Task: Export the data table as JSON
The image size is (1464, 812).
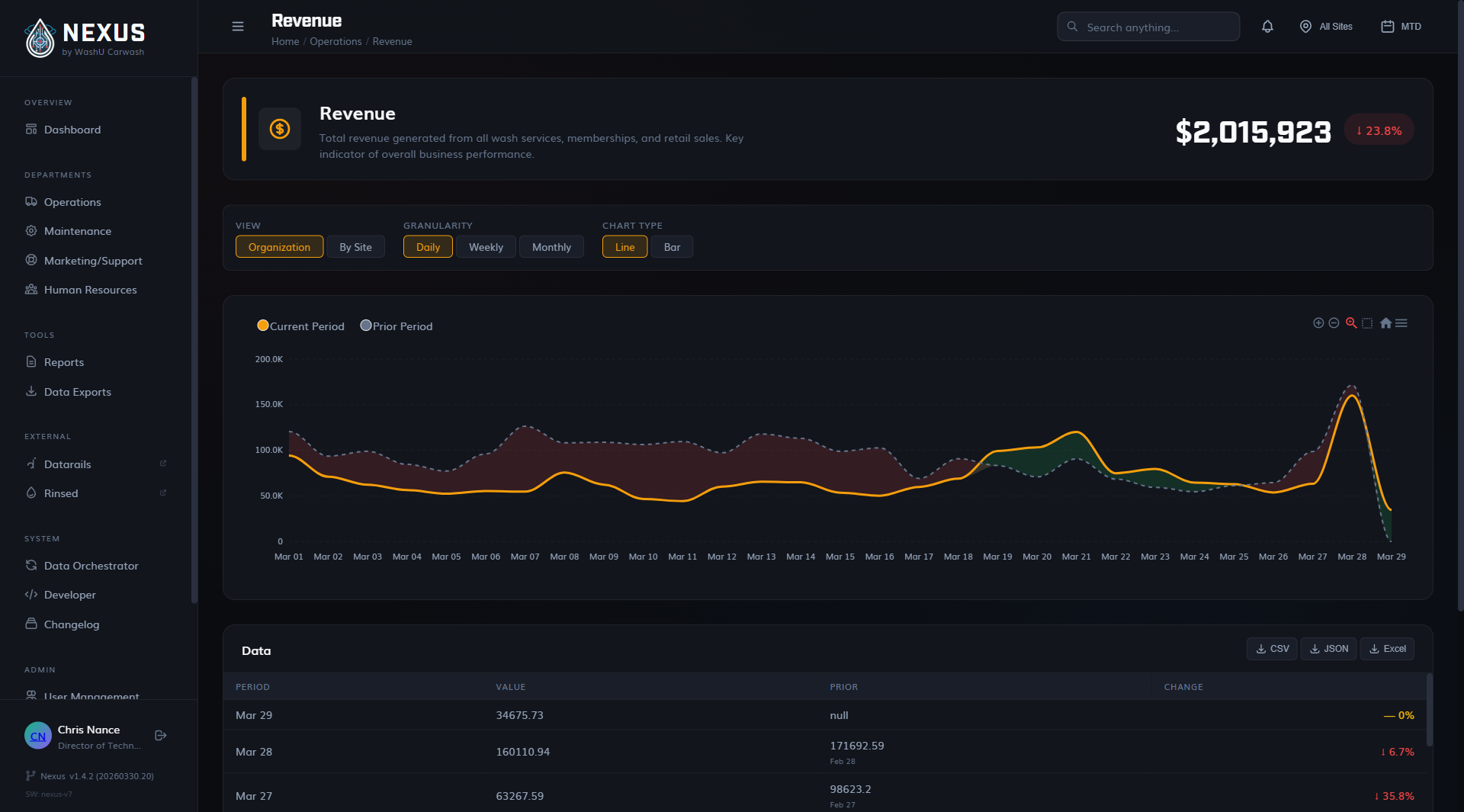Action: coord(1328,649)
